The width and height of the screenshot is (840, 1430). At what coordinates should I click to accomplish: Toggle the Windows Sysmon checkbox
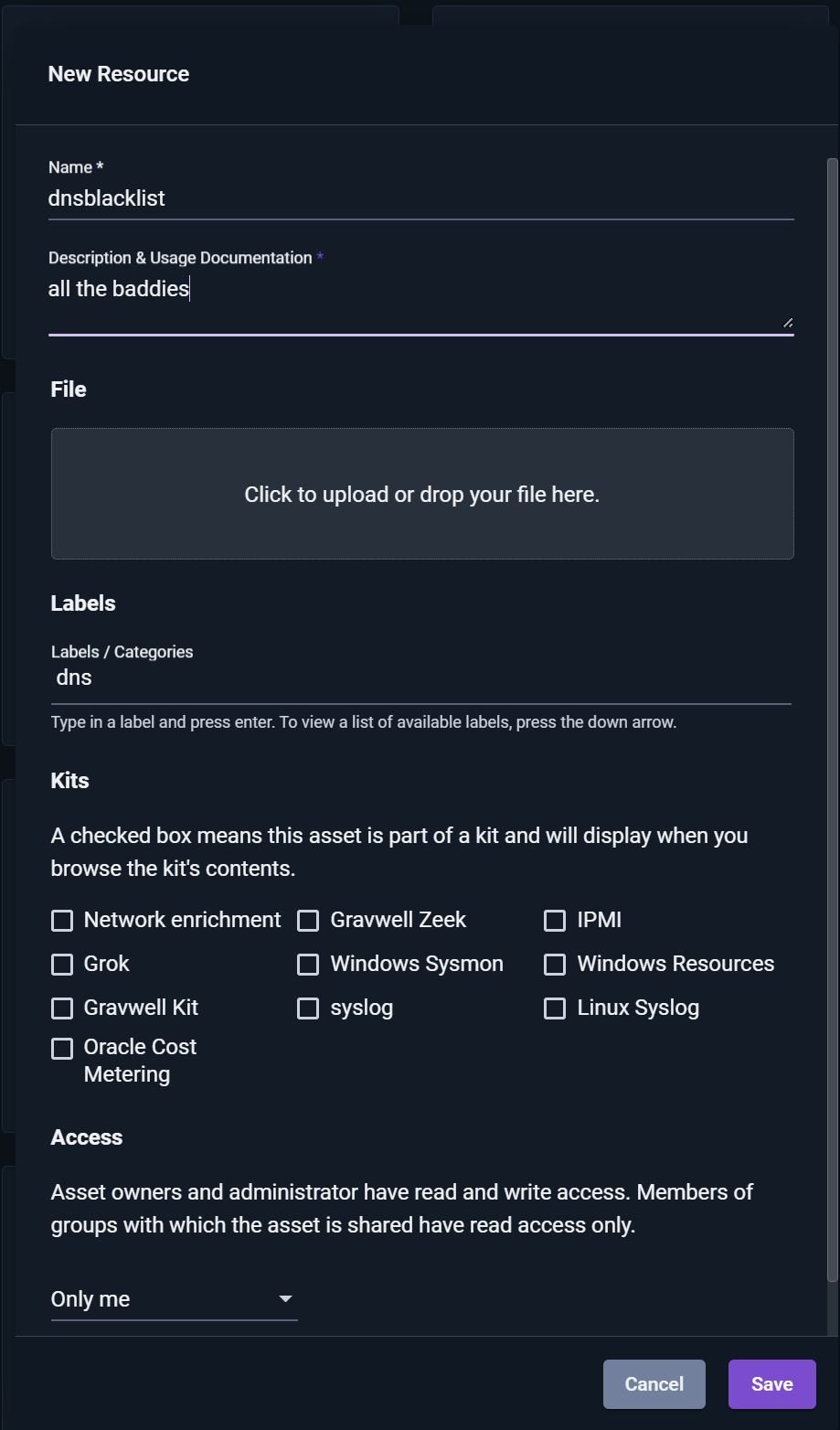tap(308, 965)
